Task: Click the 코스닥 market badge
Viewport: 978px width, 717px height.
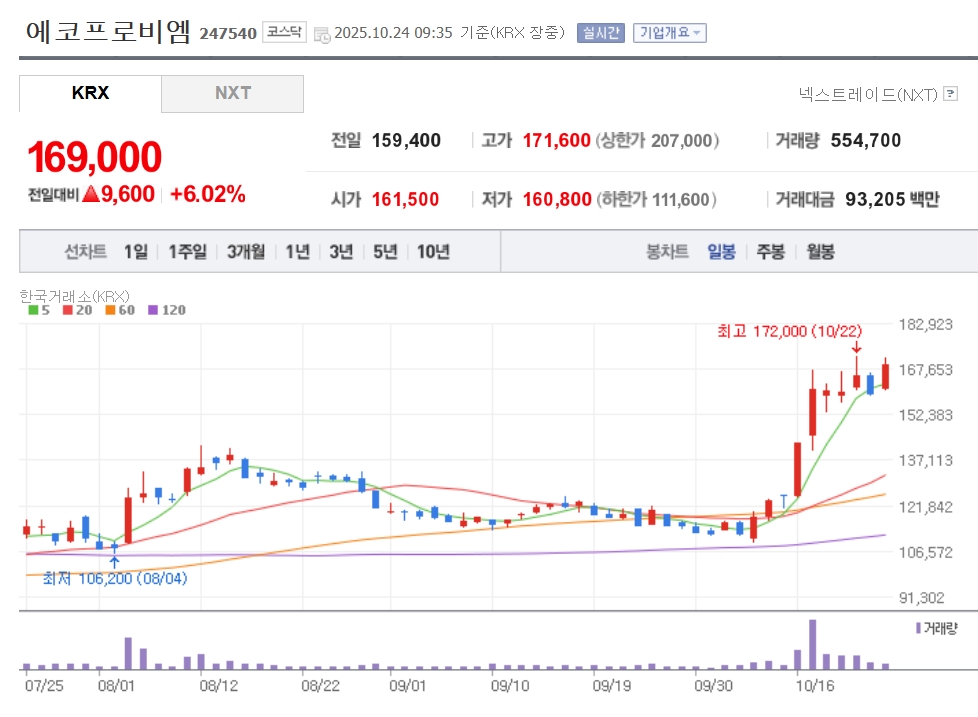Action: click(284, 32)
